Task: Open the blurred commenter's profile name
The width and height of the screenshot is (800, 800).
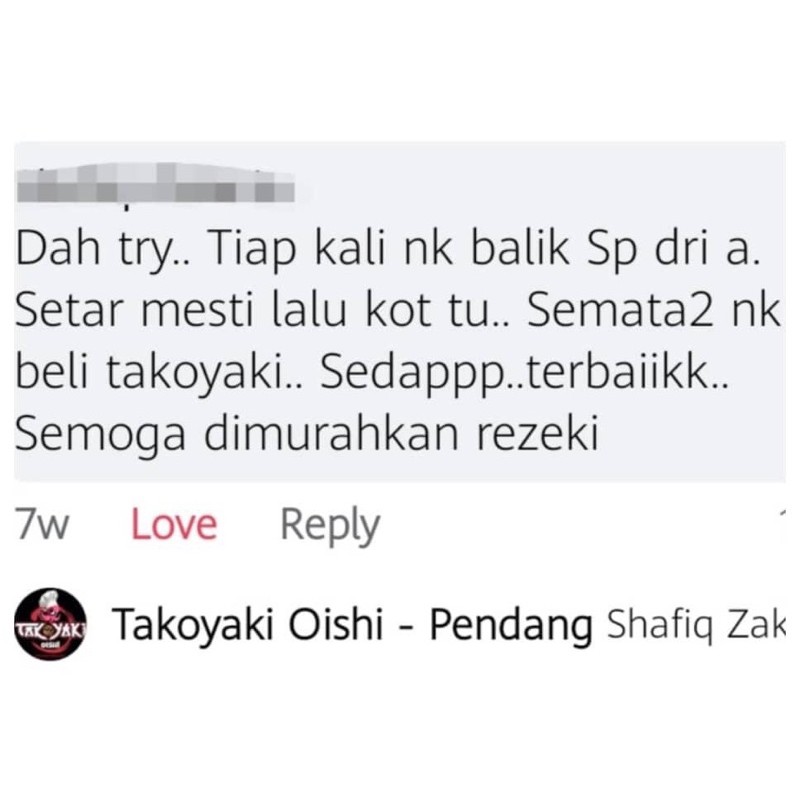Action: [156, 184]
